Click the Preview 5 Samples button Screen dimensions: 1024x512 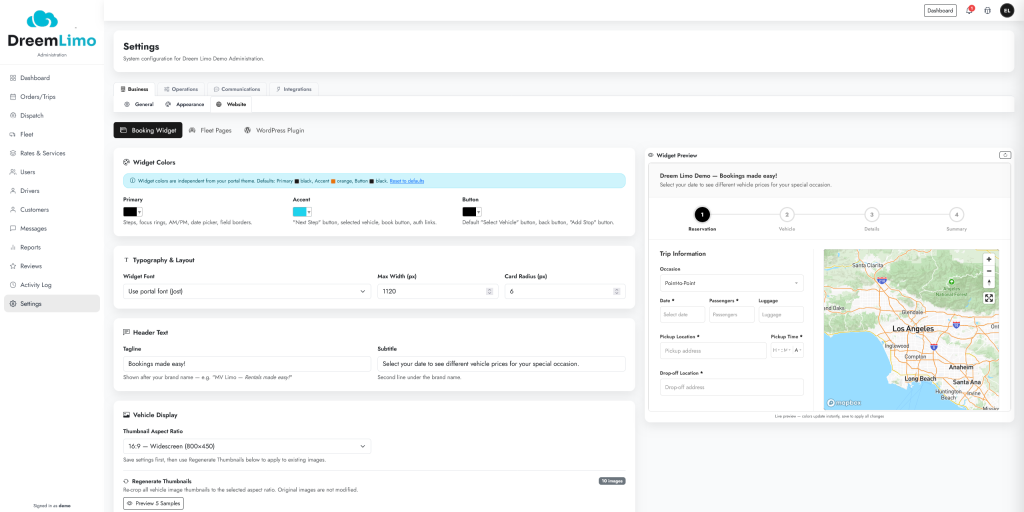(153, 504)
